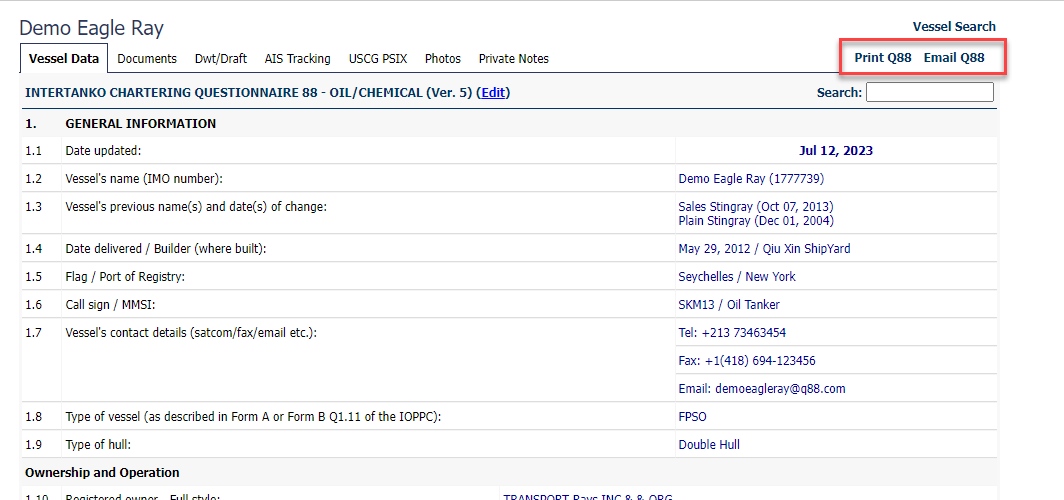Click Sales Stingray (Oct 07, 2013)
The width and height of the screenshot is (1064, 500).
click(756, 206)
